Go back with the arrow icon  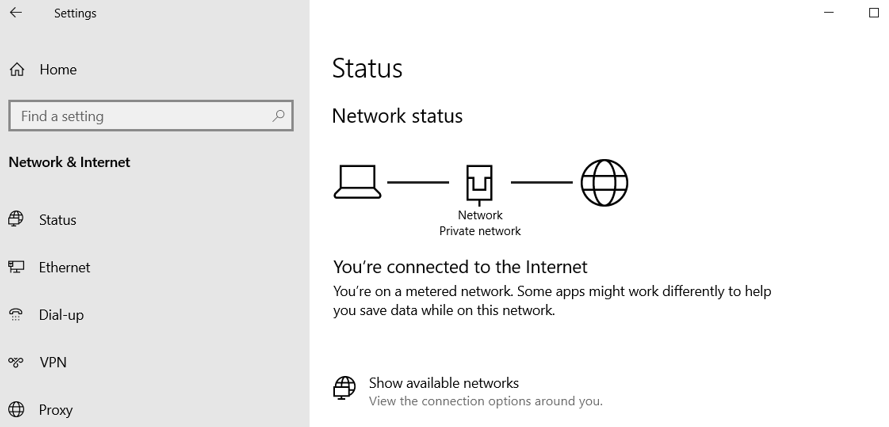[x=16, y=12]
